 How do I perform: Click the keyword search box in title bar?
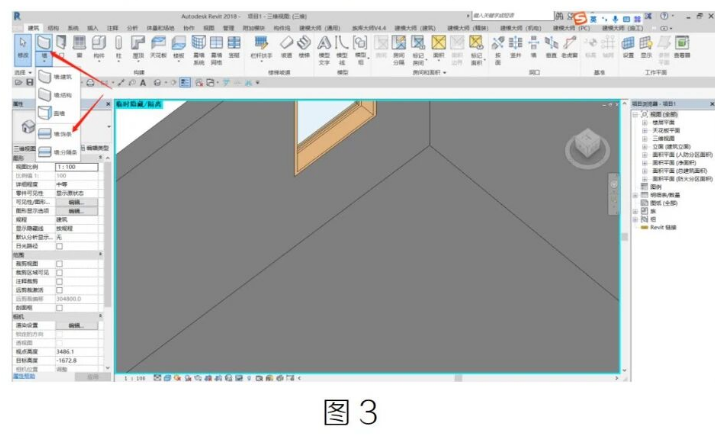(x=512, y=15)
